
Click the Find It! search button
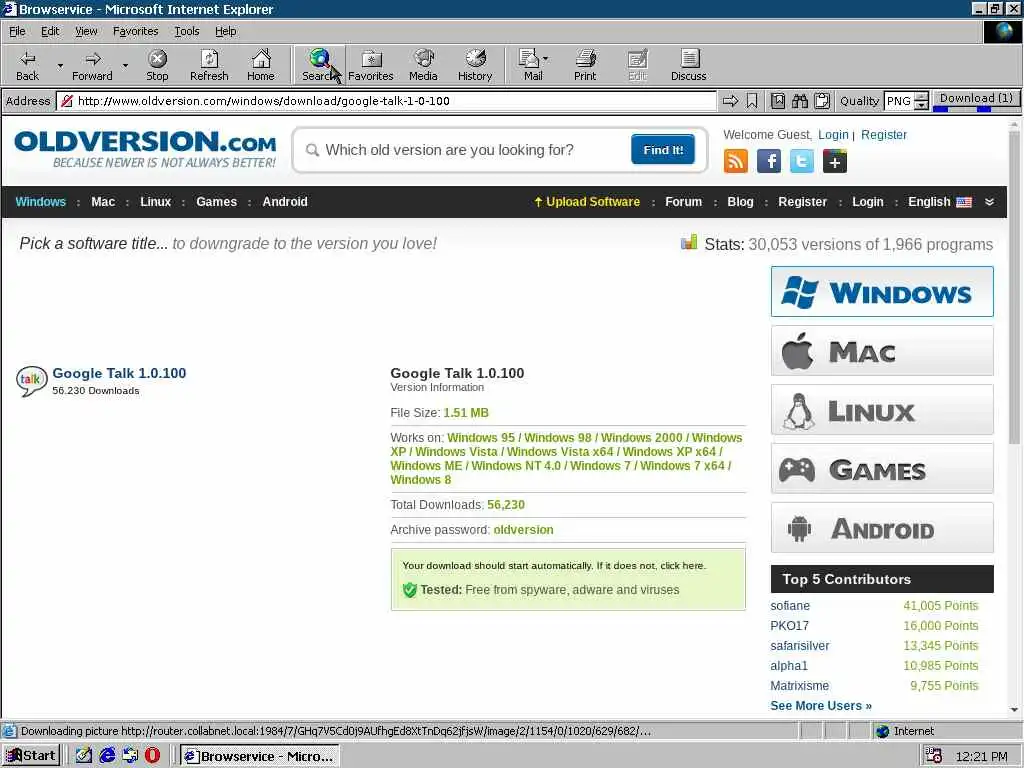pyautogui.click(x=662, y=150)
